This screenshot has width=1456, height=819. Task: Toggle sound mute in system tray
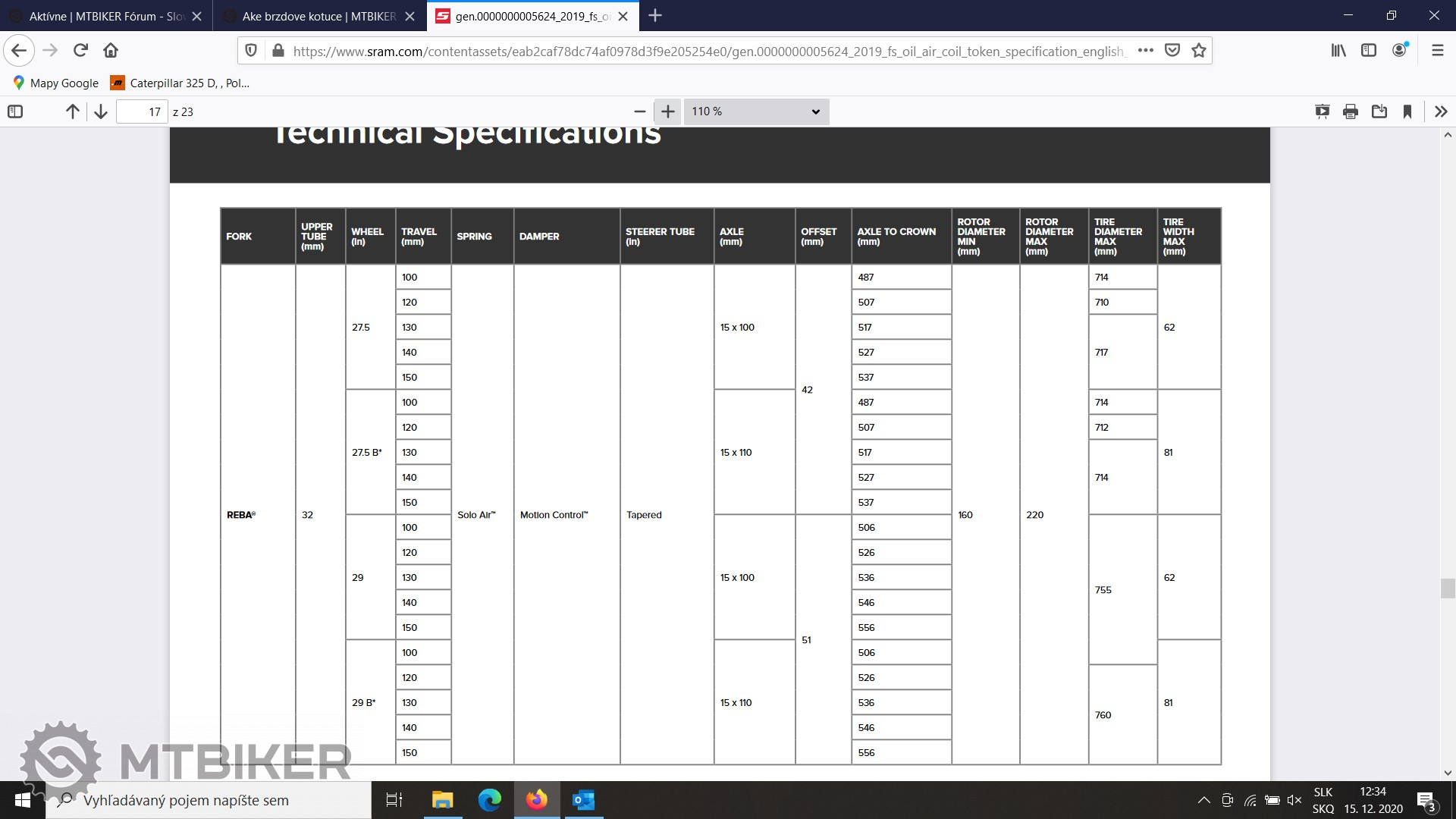point(1294,800)
